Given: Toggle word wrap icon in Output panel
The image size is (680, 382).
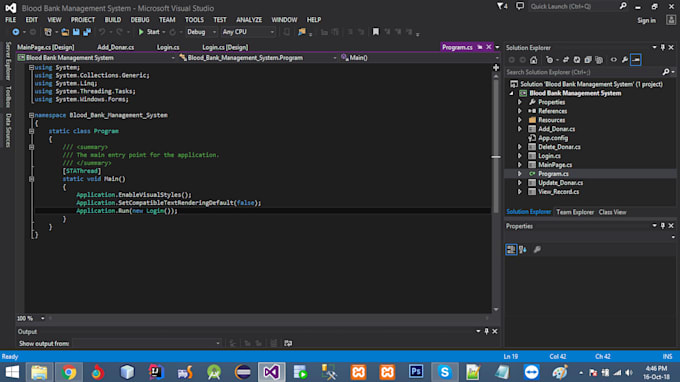Looking at the screenshot, I should coord(288,343).
